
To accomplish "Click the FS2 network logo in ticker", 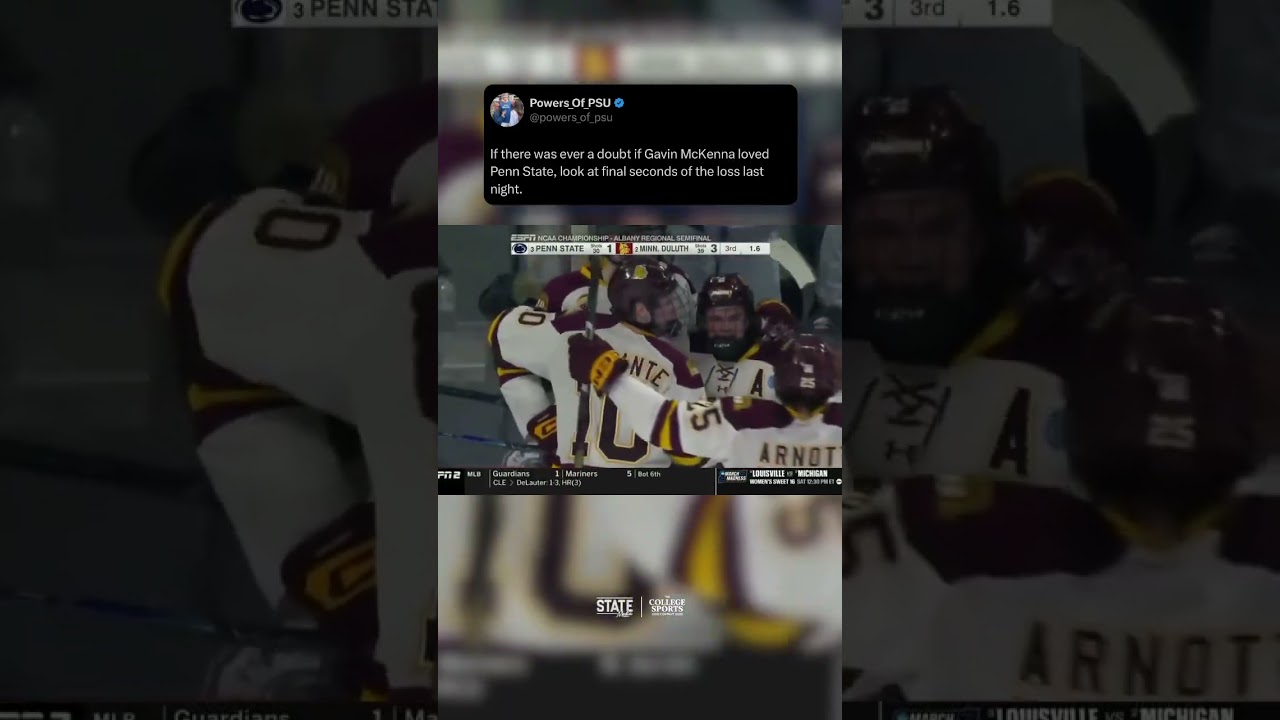I will pyautogui.click(x=449, y=475).
